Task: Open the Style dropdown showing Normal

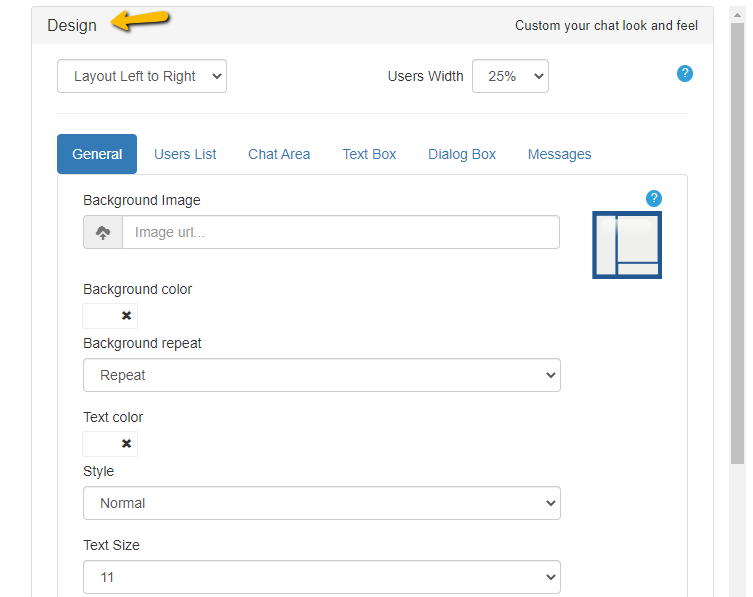Action: point(321,503)
